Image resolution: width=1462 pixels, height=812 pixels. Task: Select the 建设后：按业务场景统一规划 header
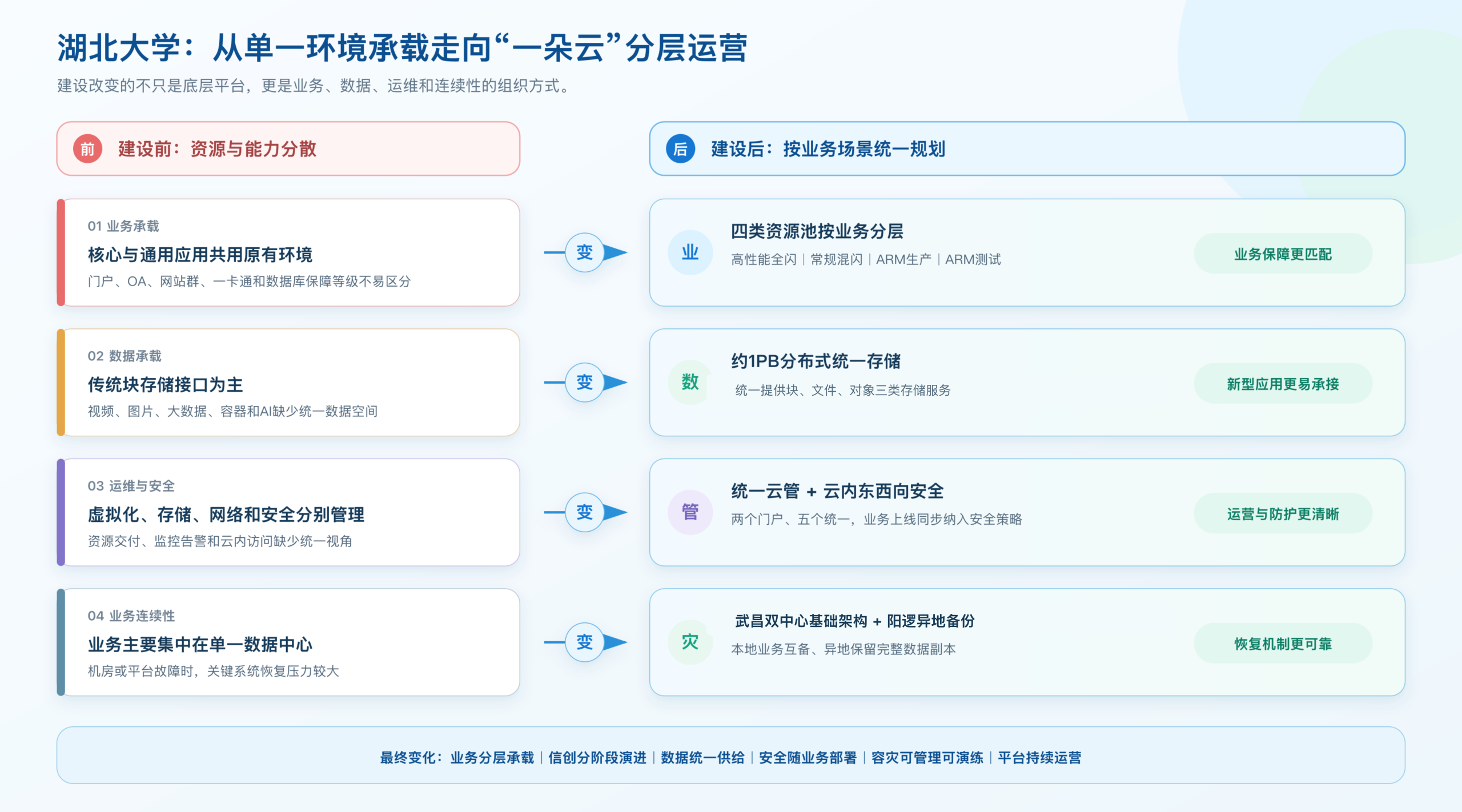click(x=1027, y=148)
